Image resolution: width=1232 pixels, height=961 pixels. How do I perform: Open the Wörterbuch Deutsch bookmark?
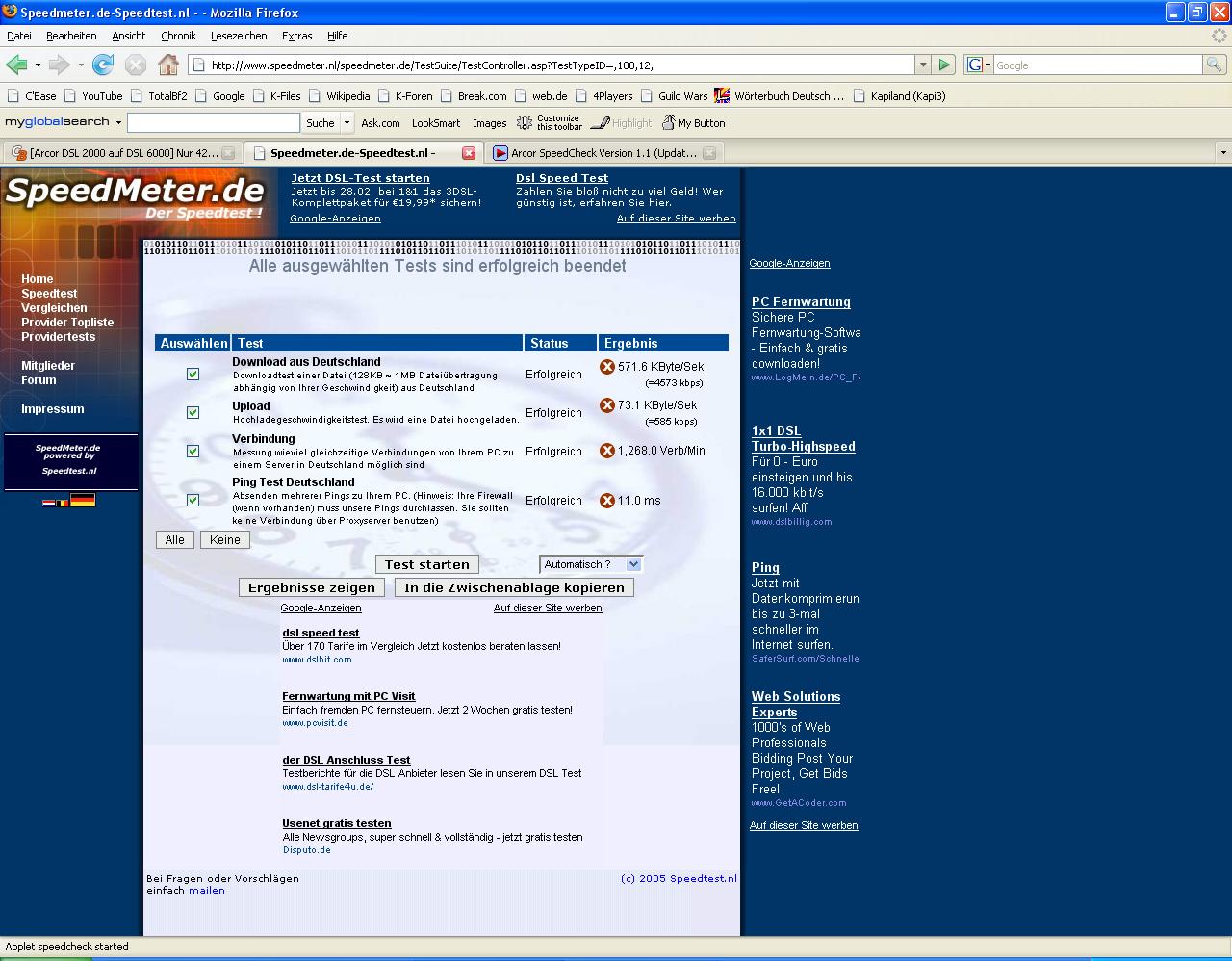pyautogui.click(x=779, y=95)
